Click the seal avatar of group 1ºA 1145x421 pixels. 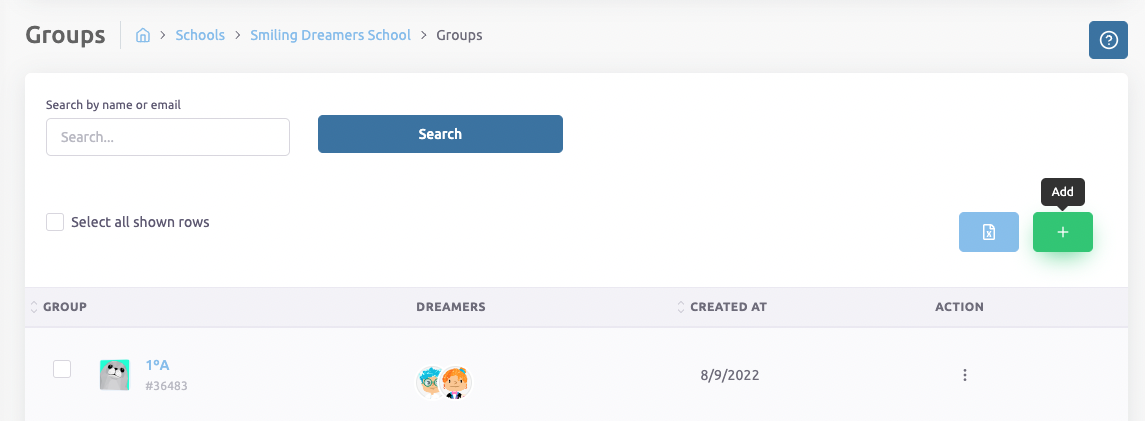click(x=115, y=375)
